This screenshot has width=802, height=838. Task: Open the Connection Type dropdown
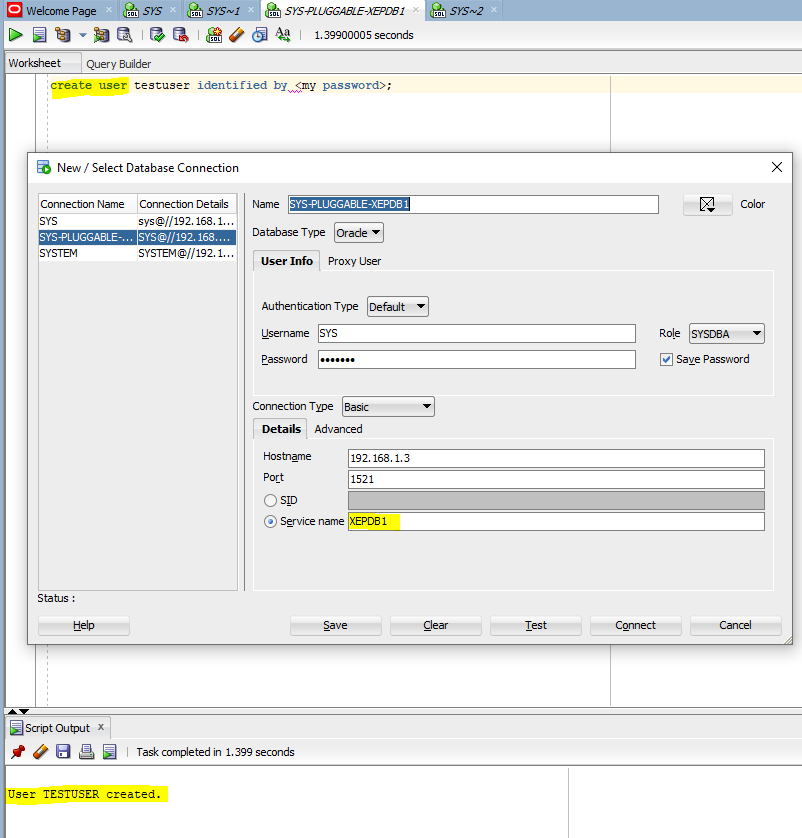[388, 407]
